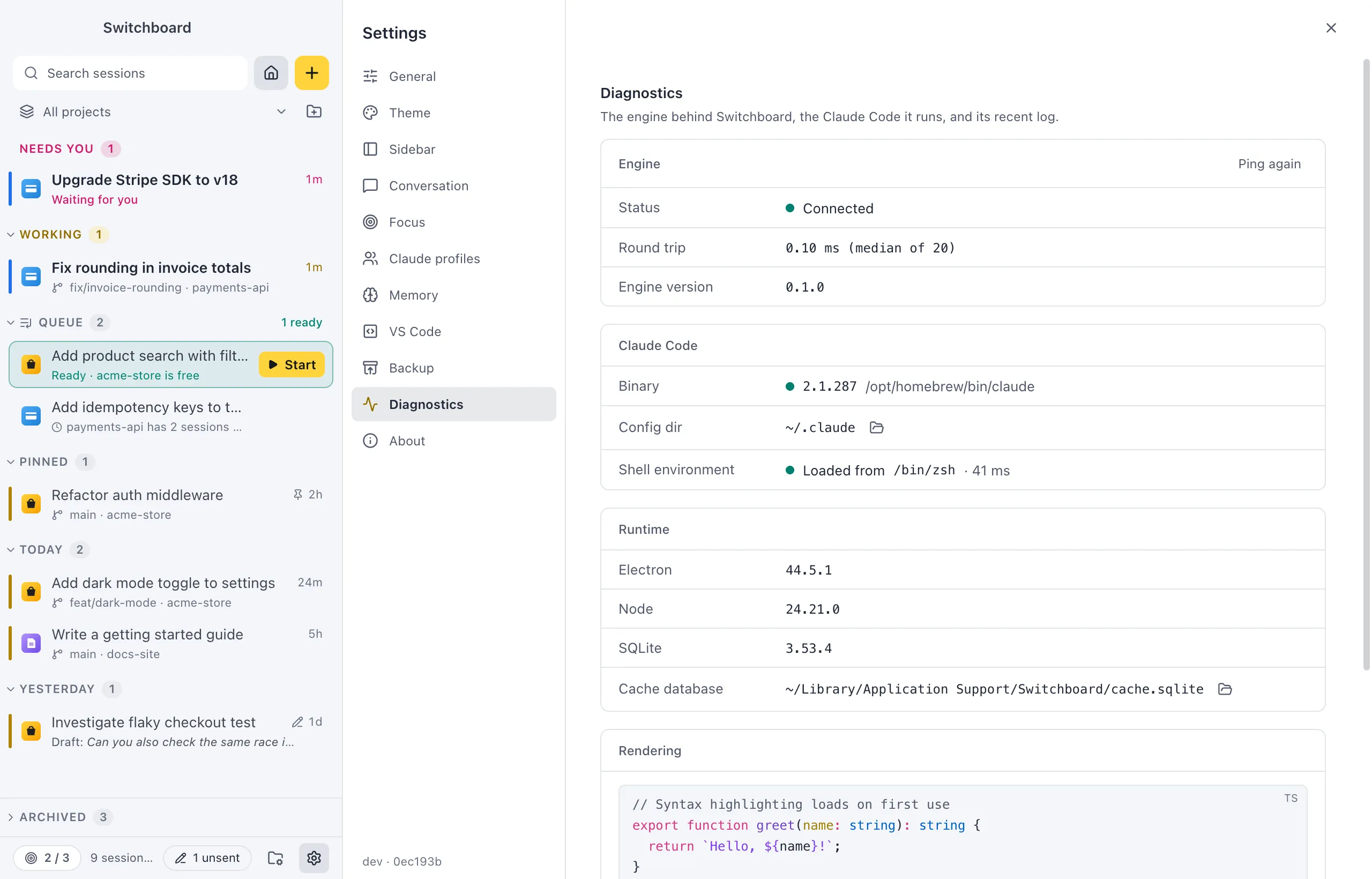
Task: Open the All projects dropdown
Action: point(153,111)
